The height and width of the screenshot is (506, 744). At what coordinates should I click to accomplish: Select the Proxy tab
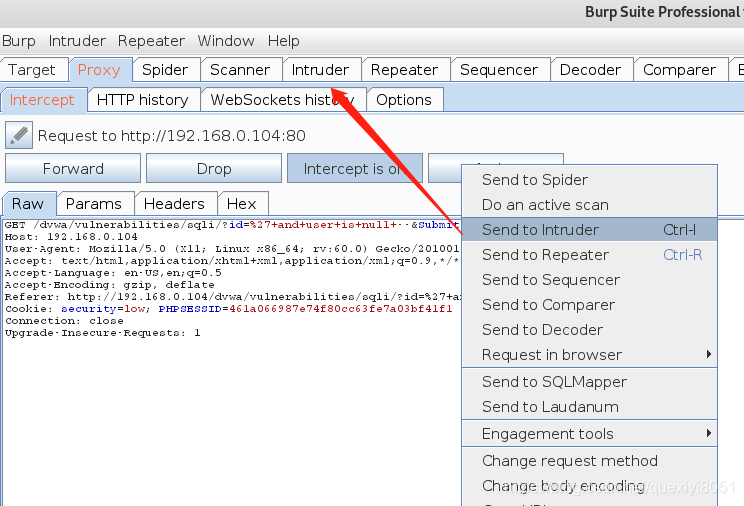tap(101, 70)
